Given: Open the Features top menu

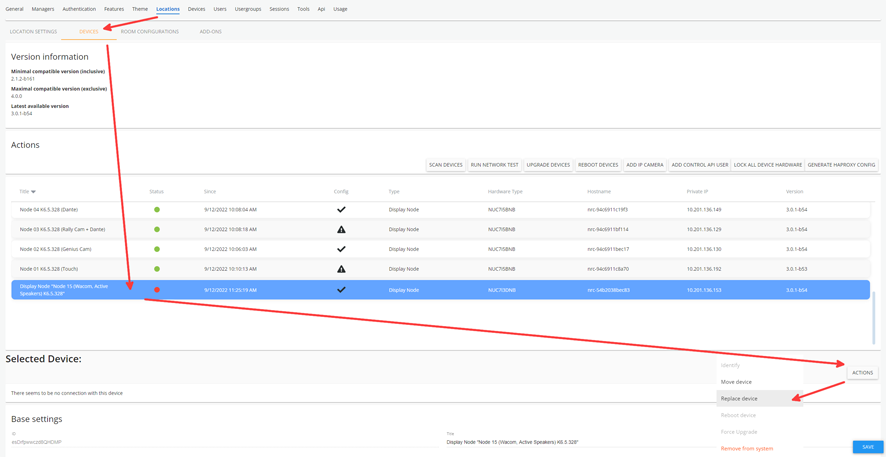Looking at the screenshot, I should click(x=114, y=9).
